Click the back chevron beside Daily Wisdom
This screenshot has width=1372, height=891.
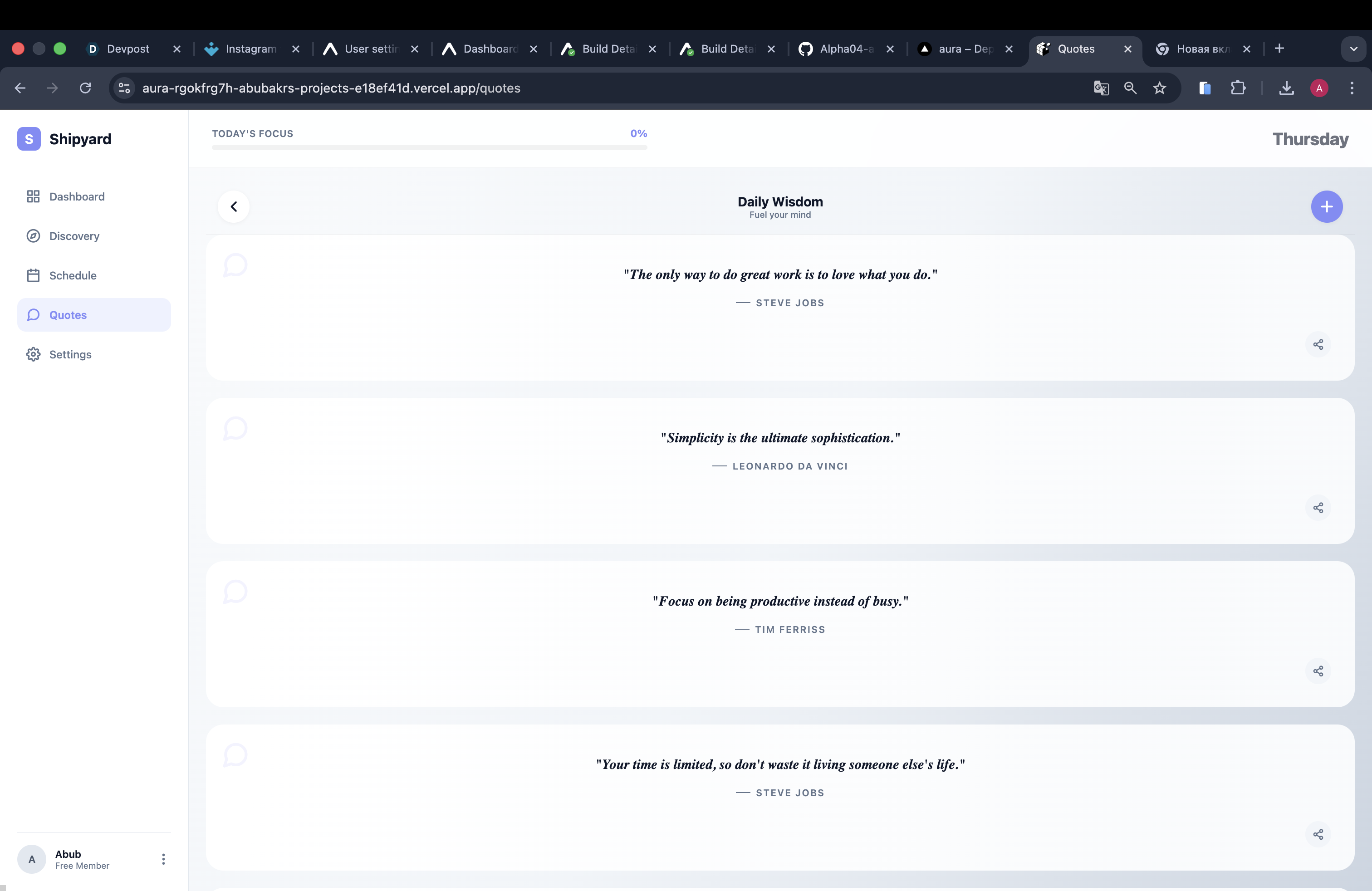(234, 206)
